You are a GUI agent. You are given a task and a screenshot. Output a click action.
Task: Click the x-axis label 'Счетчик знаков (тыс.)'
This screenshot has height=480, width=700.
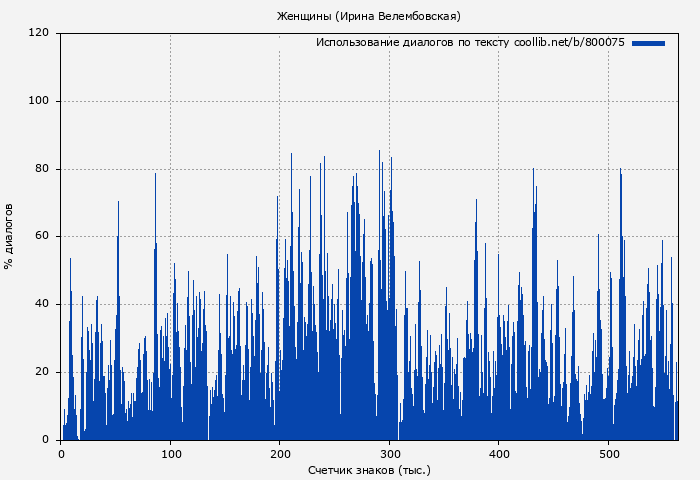369,469
